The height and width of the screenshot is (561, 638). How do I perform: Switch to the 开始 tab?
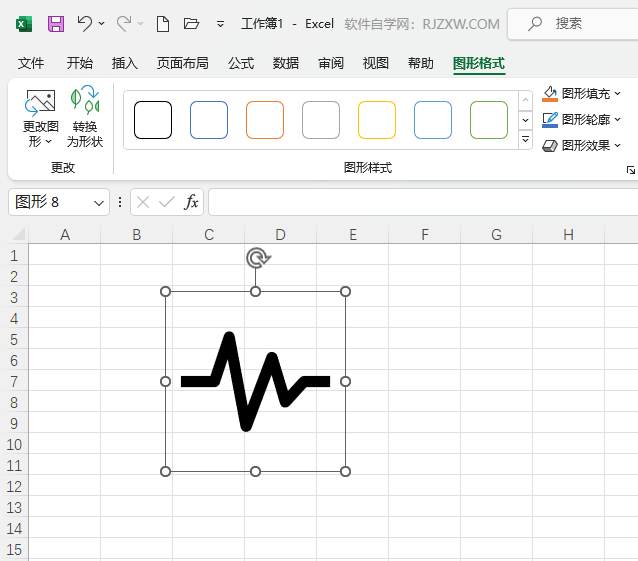(80, 63)
